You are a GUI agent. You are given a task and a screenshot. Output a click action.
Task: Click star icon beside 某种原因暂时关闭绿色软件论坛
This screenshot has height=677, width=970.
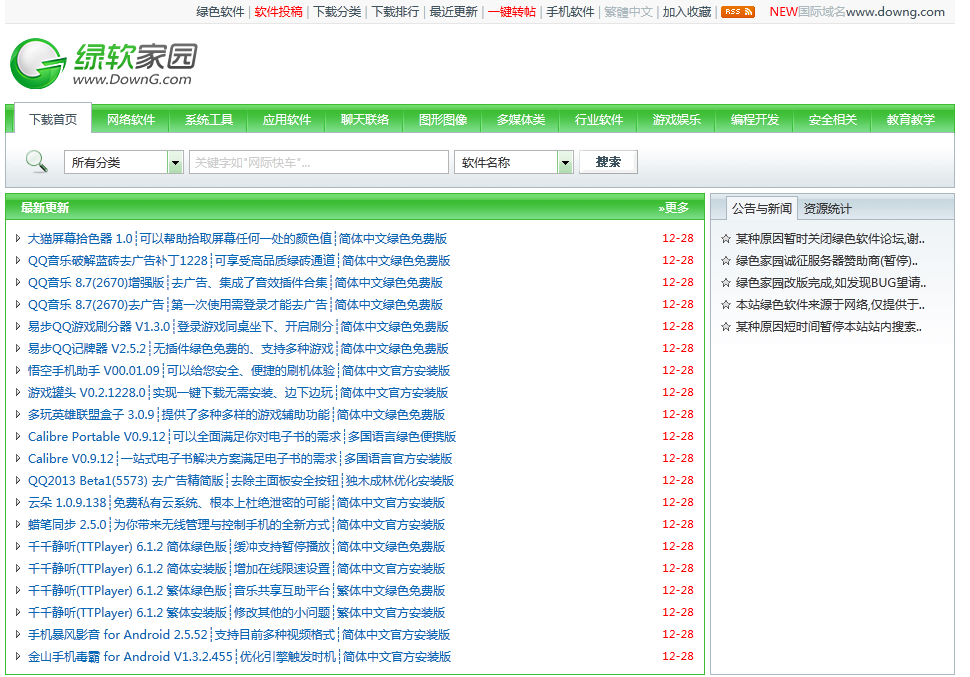pos(726,239)
